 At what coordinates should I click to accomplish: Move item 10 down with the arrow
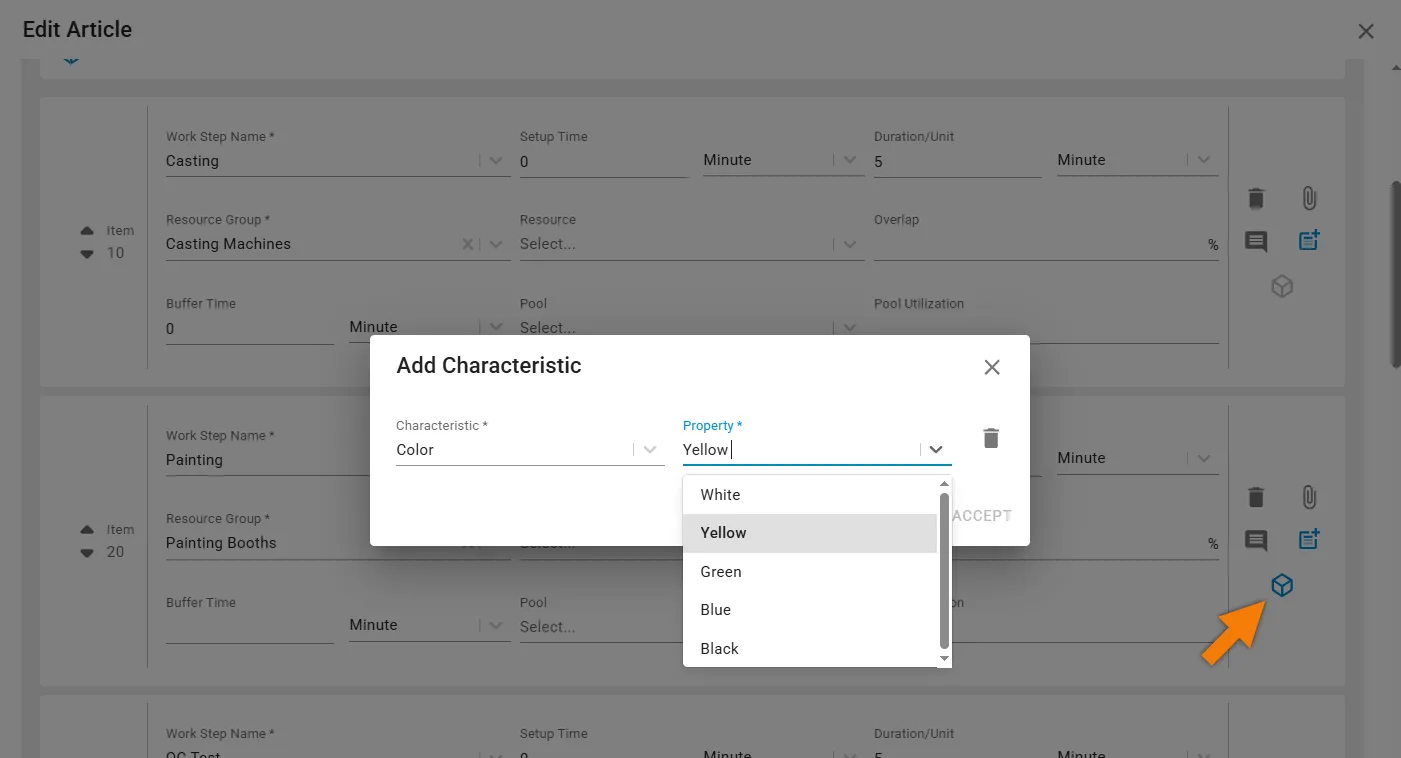[x=87, y=254]
